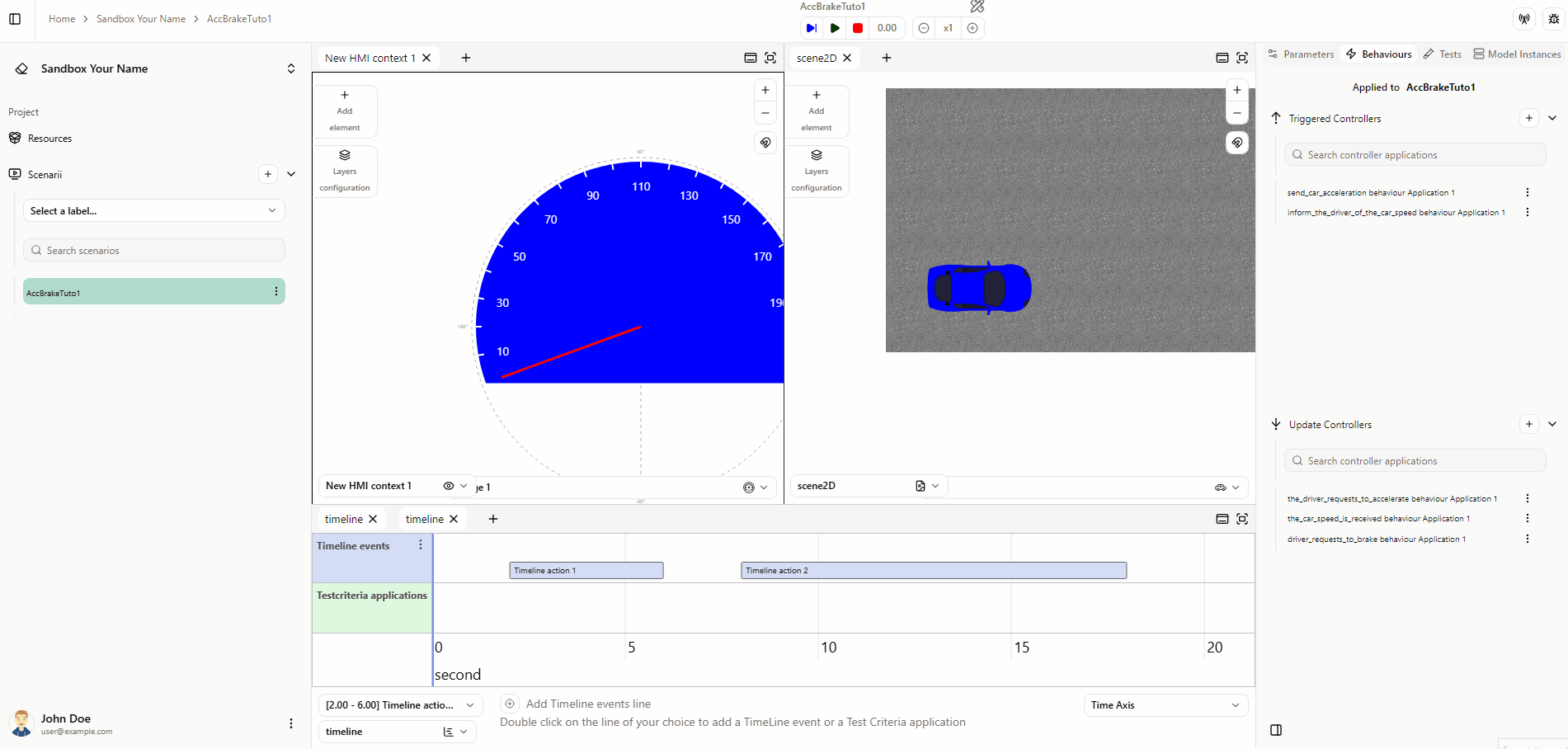Screen dimensions: 1568x749
Task: Open the Select a label dropdown
Action: [153, 211]
